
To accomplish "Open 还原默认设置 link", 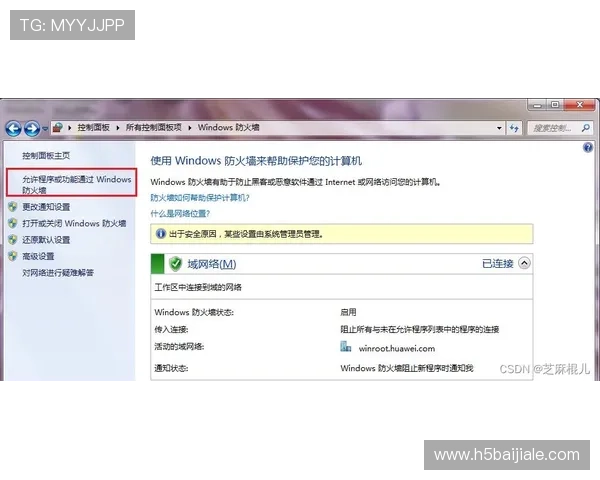I will point(46,240).
